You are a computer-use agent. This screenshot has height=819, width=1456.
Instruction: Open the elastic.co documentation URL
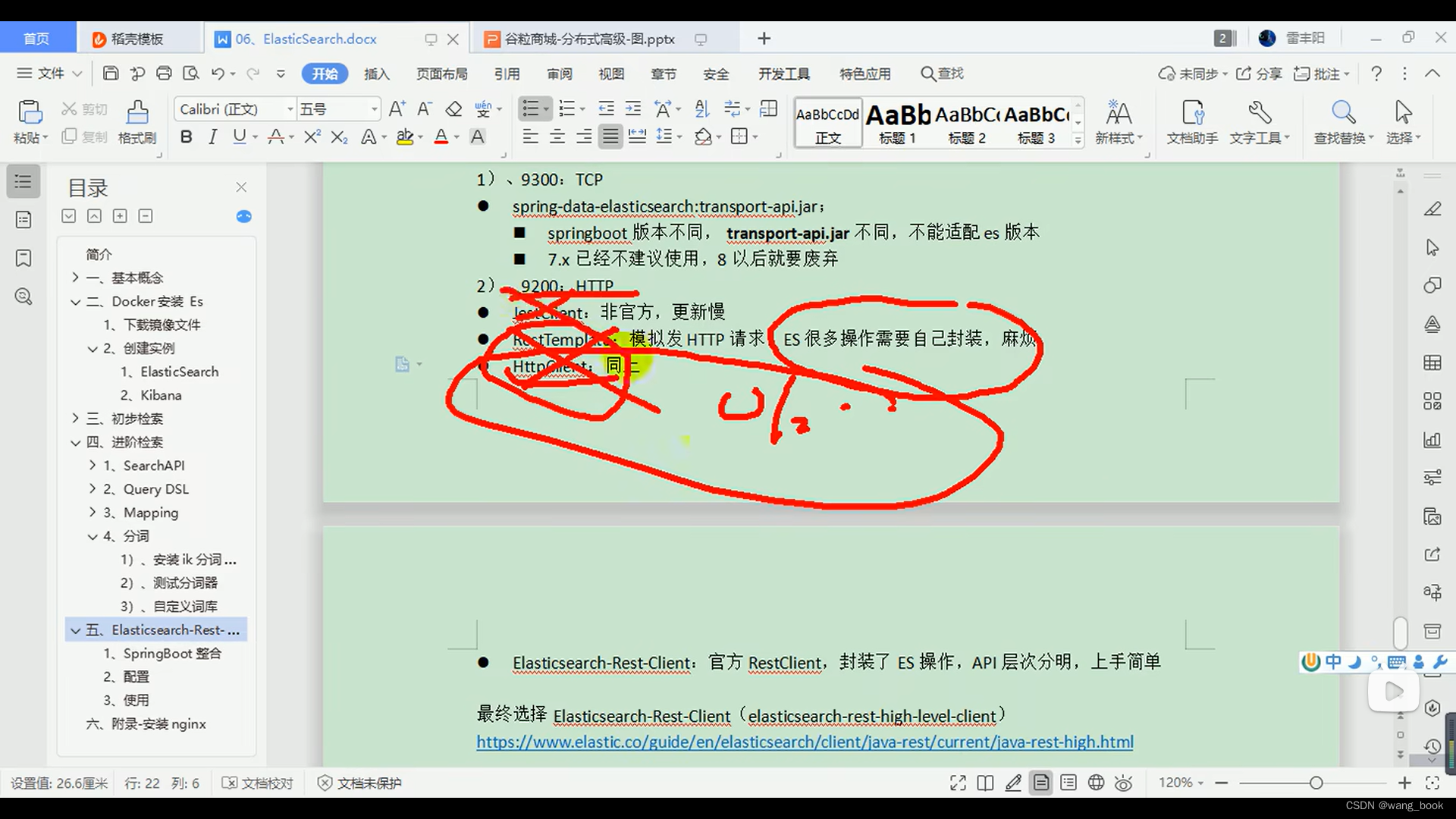(804, 742)
